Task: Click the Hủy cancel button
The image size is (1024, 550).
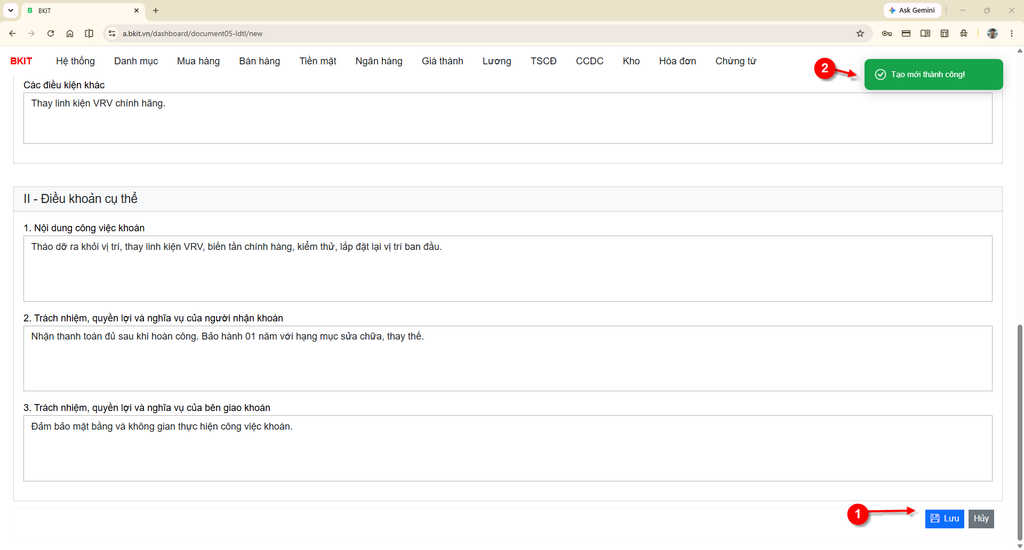Action: tap(981, 519)
